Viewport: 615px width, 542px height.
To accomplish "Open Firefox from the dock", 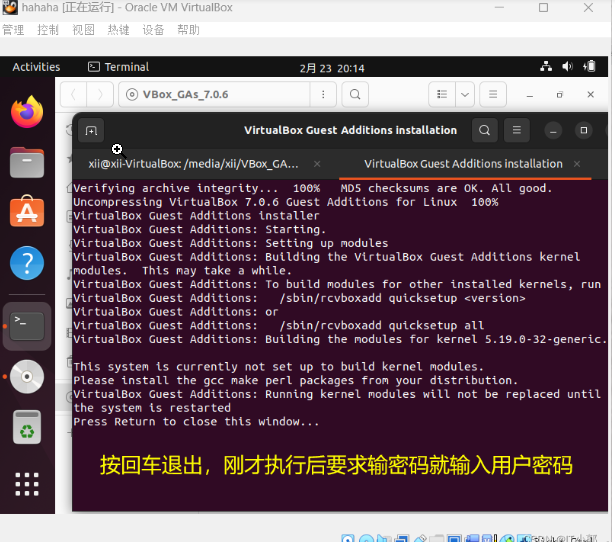I will coord(27,112).
